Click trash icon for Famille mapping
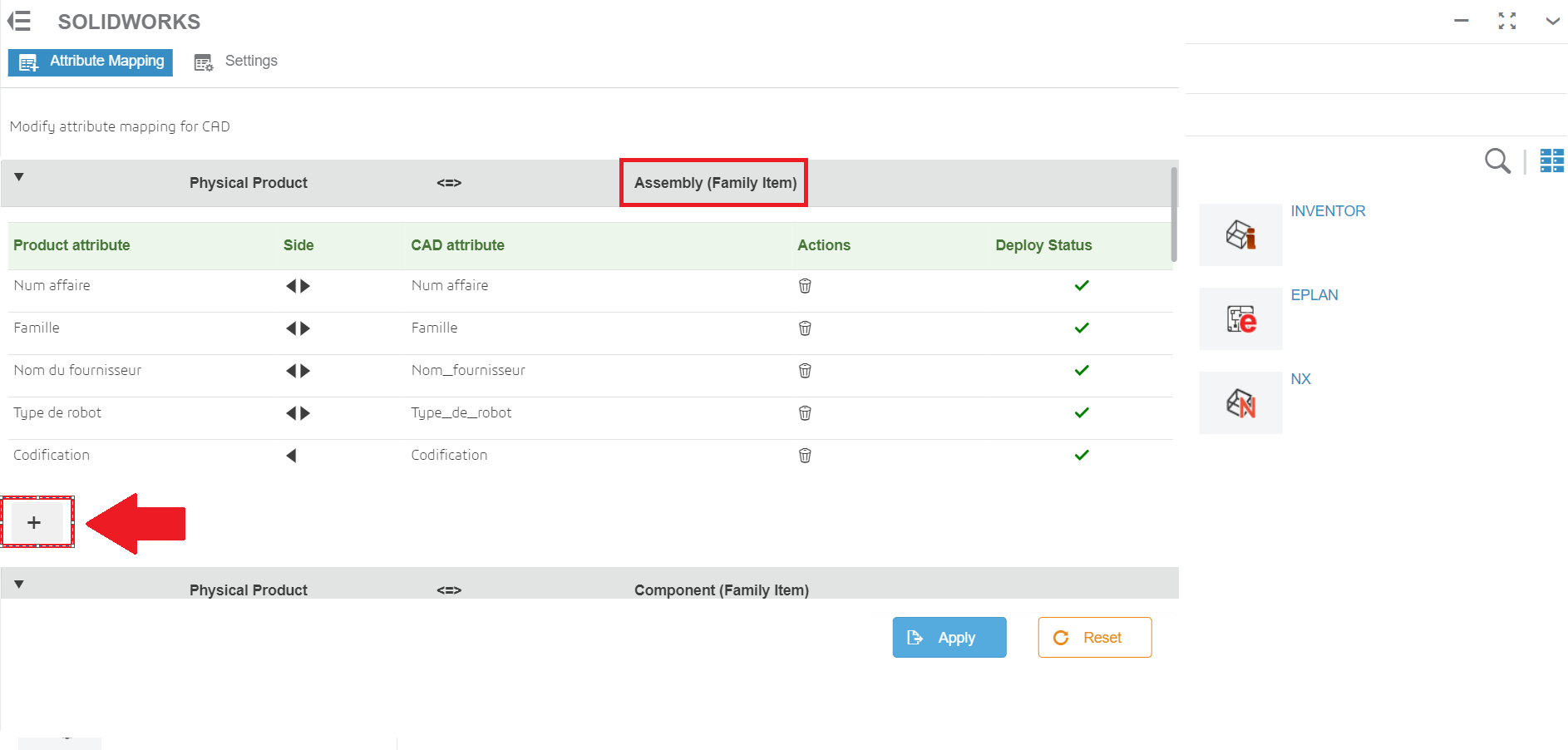Image resolution: width=1568 pixels, height=750 pixels. (805, 328)
